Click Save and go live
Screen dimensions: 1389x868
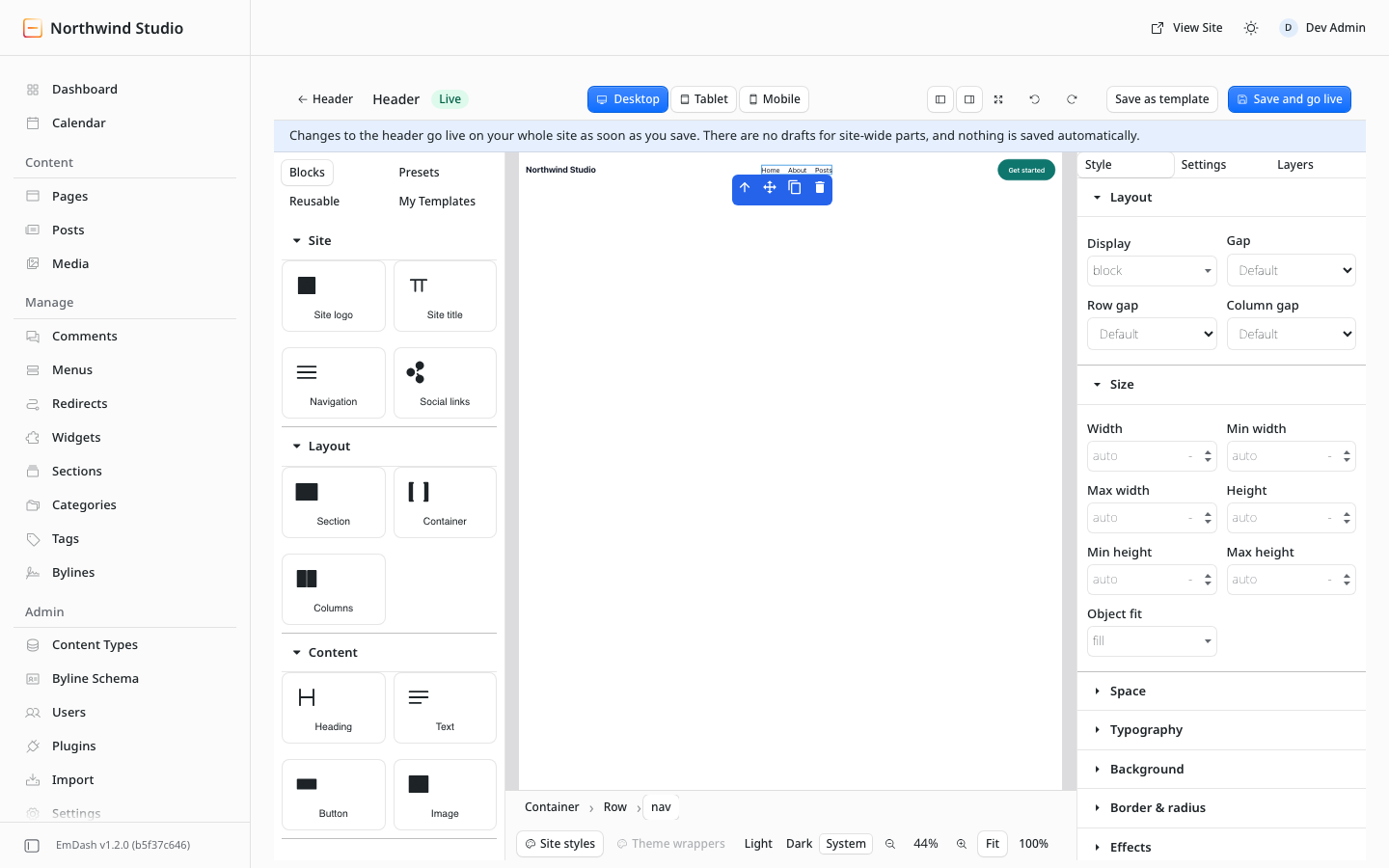1290,99
